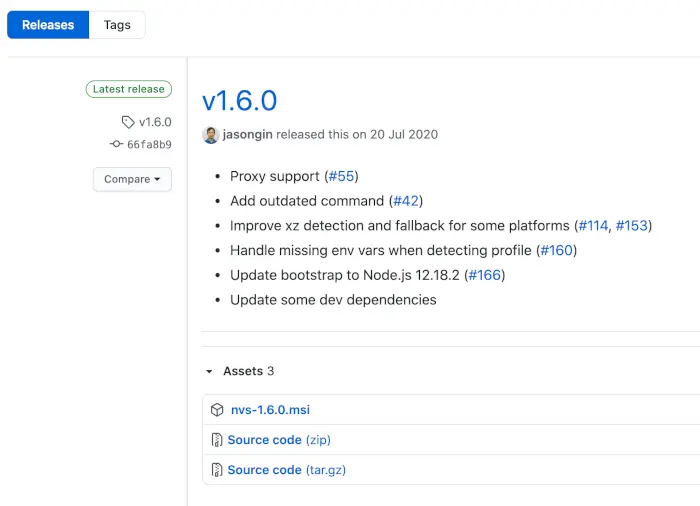
Task: Click the text 'Add outdated command'
Action: (x=307, y=201)
